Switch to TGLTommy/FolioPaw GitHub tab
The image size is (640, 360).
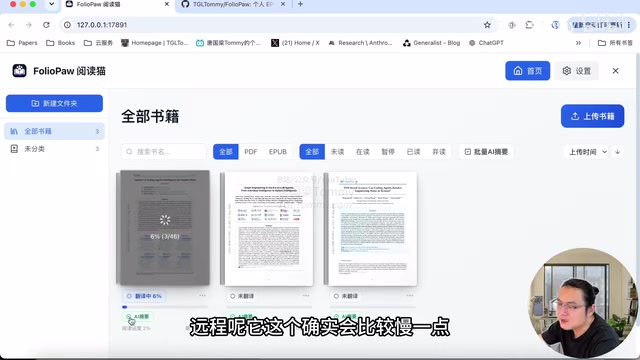coord(233,4)
